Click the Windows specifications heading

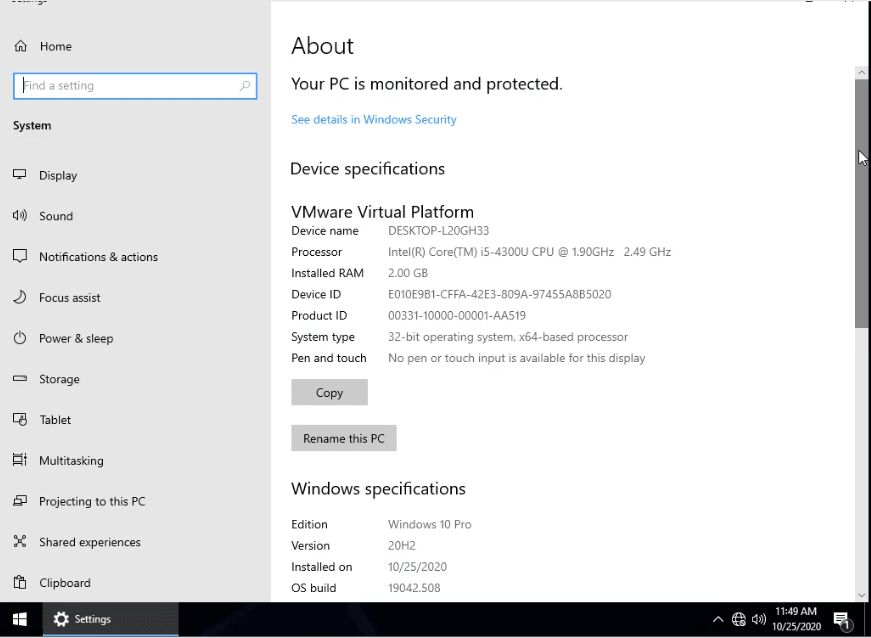(x=378, y=489)
